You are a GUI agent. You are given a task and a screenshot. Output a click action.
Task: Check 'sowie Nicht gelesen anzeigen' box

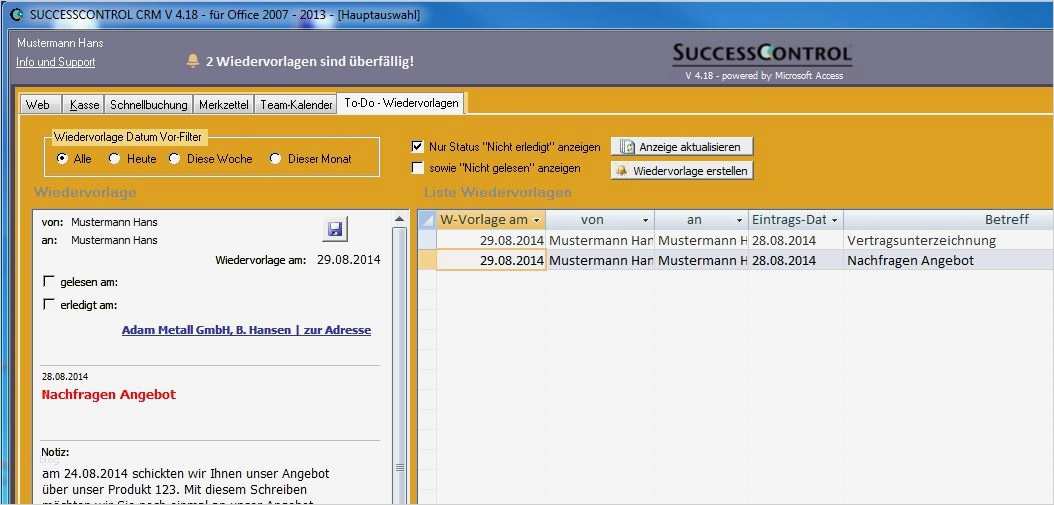point(417,168)
